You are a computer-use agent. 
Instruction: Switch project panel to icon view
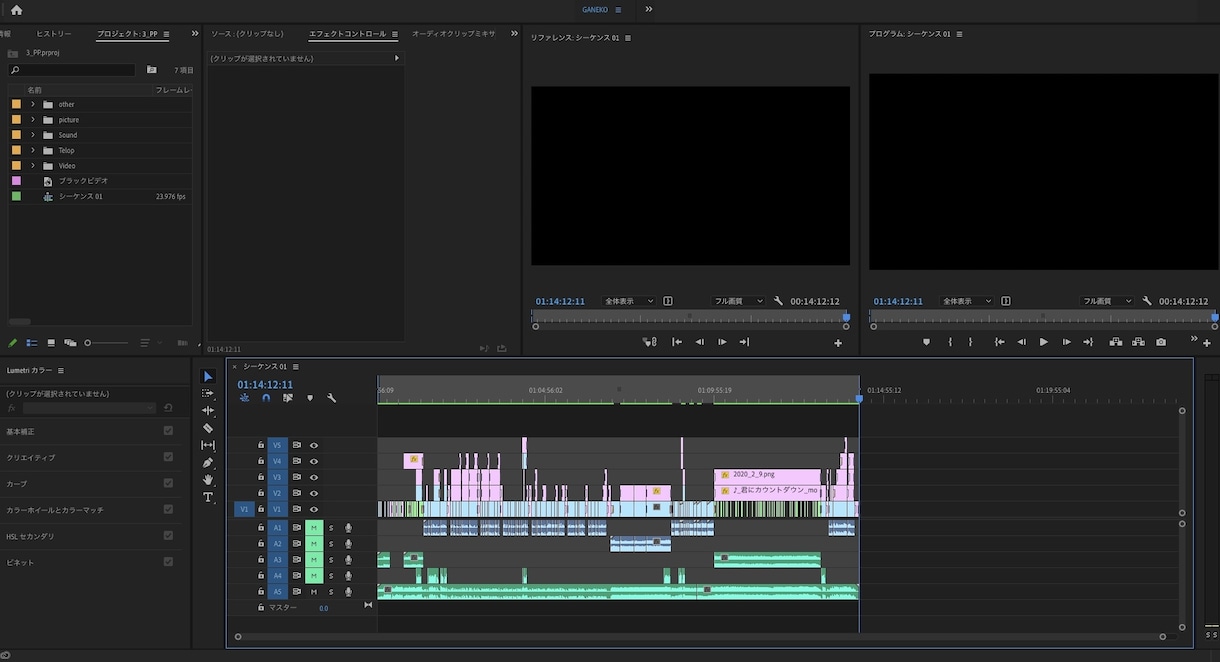click(51, 343)
